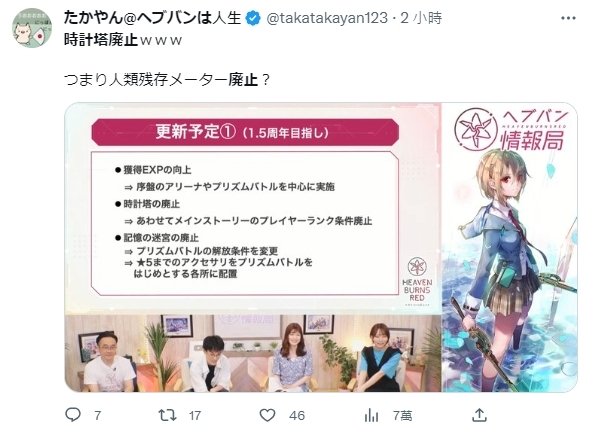Like the tweet with heart icon
The width and height of the screenshot is (591, 432).
[267, 415]
